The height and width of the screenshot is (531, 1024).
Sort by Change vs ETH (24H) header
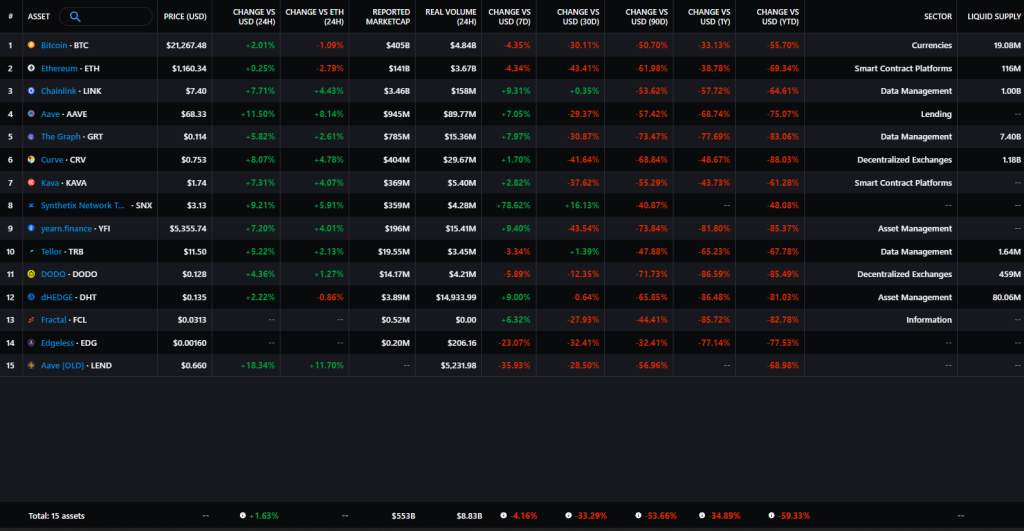tap(314, 16)
